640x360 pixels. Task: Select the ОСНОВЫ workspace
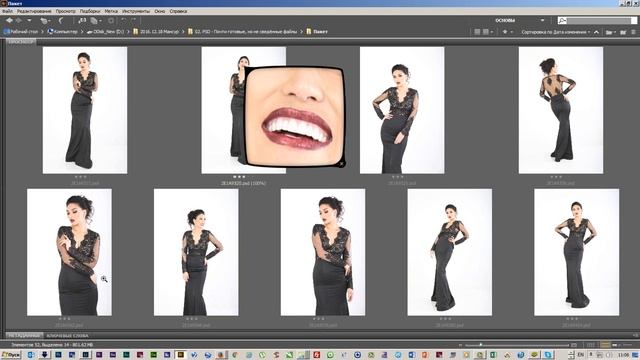(x=505, y=20)
